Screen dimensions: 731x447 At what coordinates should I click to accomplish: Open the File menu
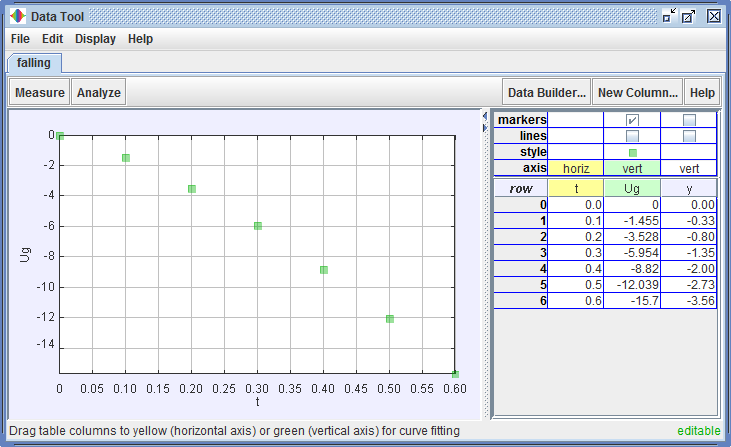coord(20,39)
